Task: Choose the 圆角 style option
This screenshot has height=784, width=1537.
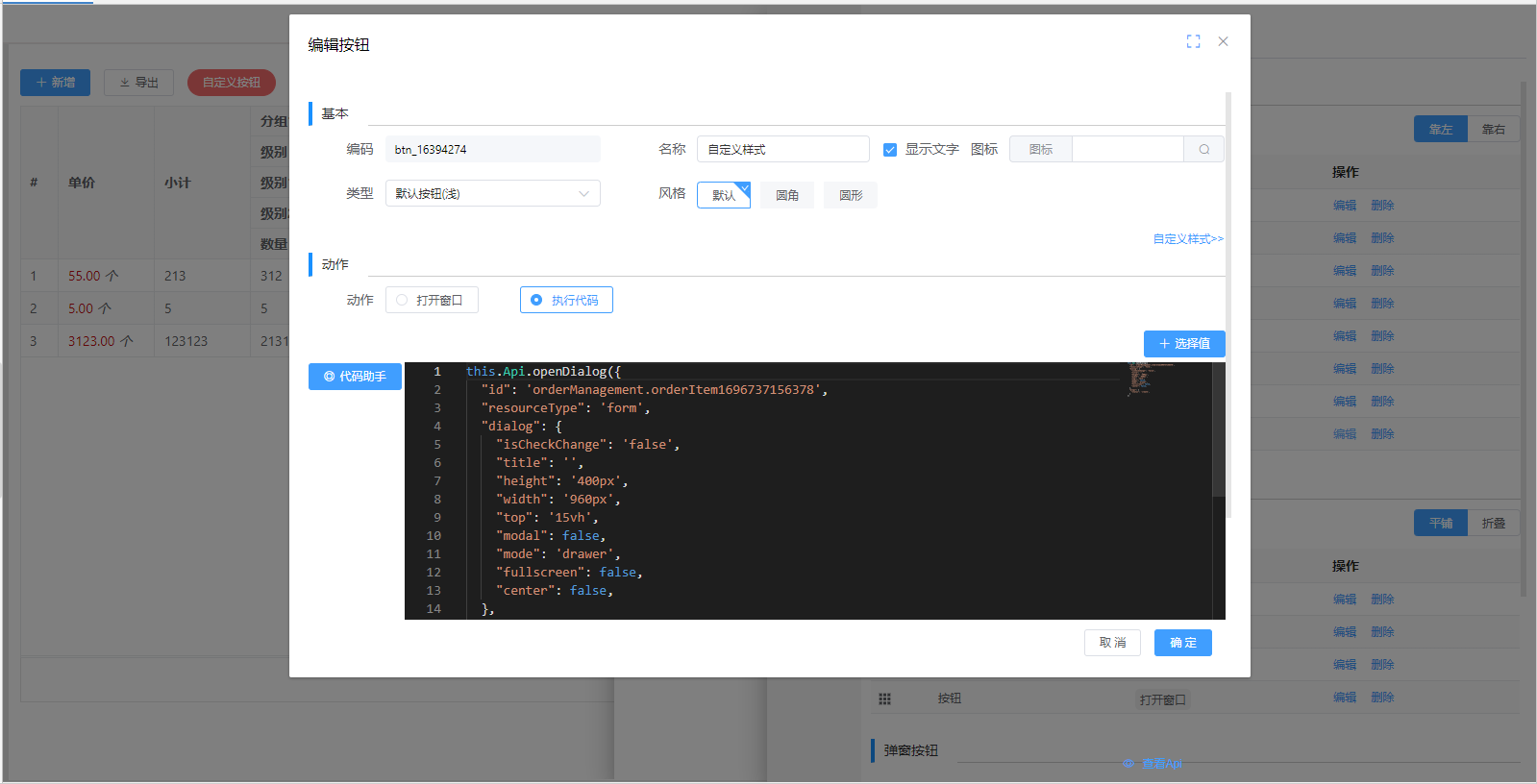Action: pos(787,196)
